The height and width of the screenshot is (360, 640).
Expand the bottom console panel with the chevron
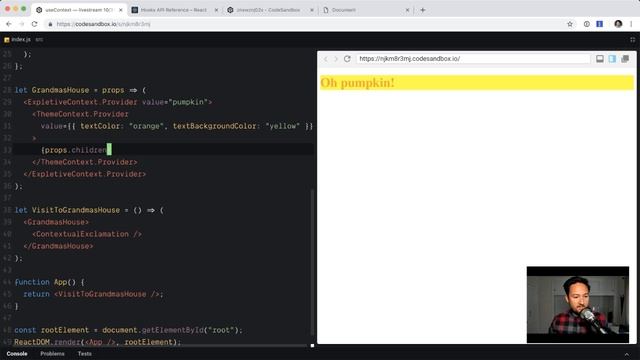click(627, 354)
